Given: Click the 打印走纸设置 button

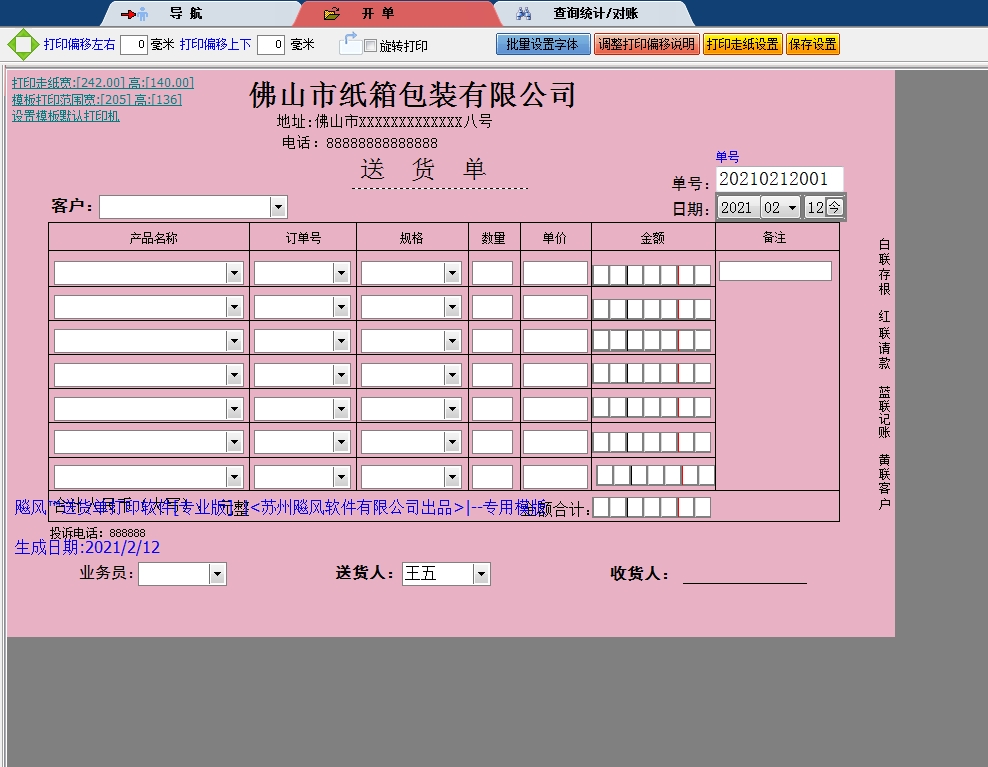Looking at the screenshot, I should point(742,45).
